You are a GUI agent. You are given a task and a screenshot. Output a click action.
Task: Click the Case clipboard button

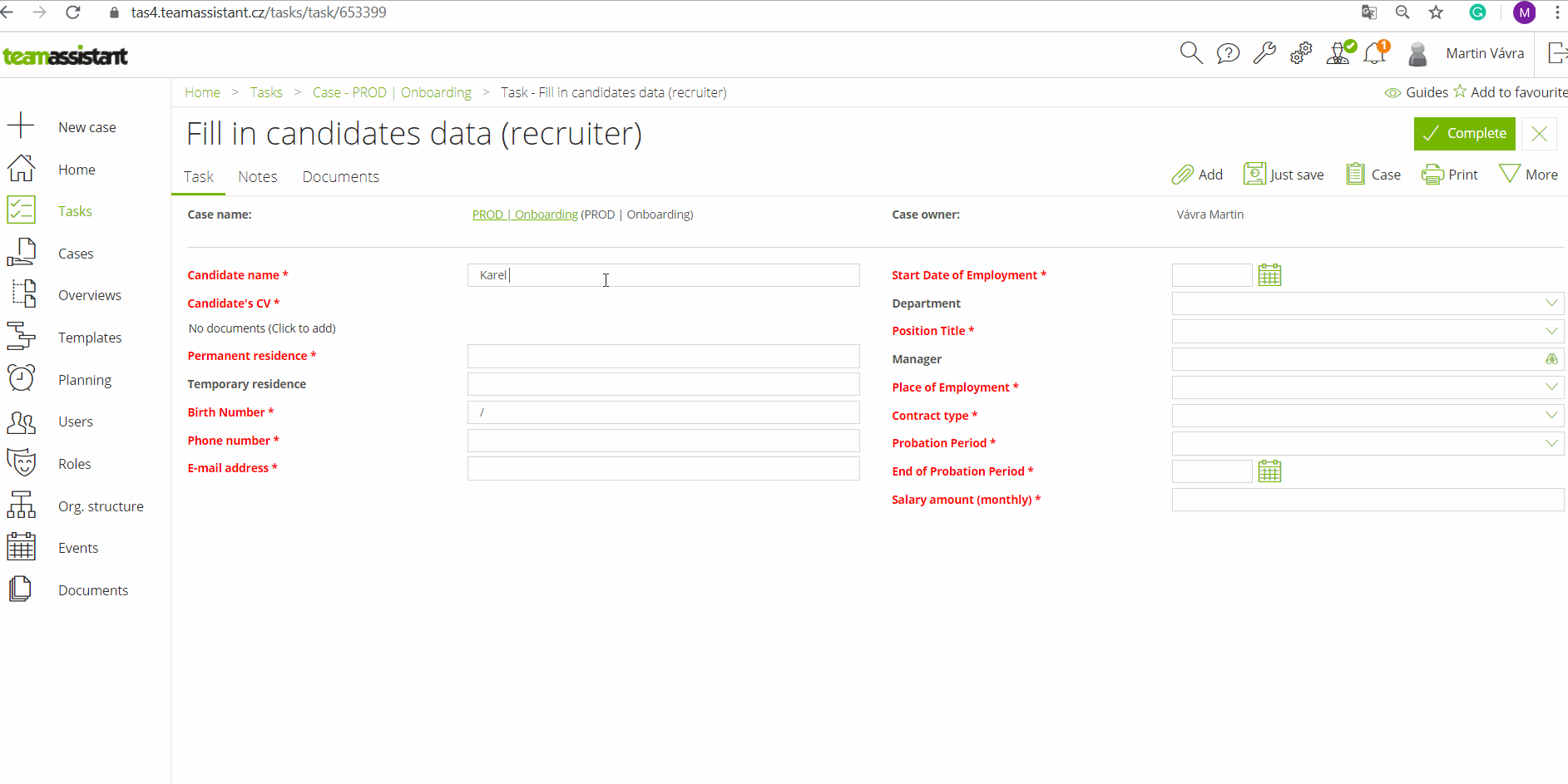click(1373, 175)
